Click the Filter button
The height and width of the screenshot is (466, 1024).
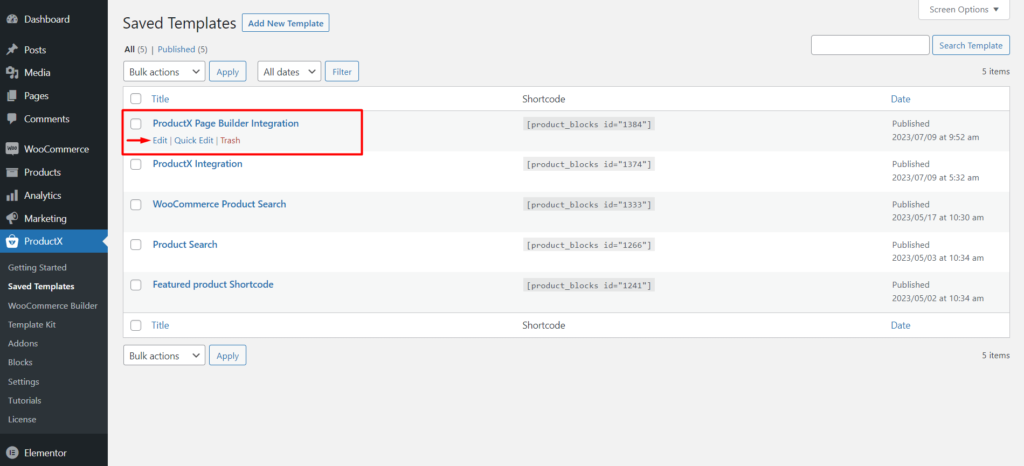coord(342,72)
